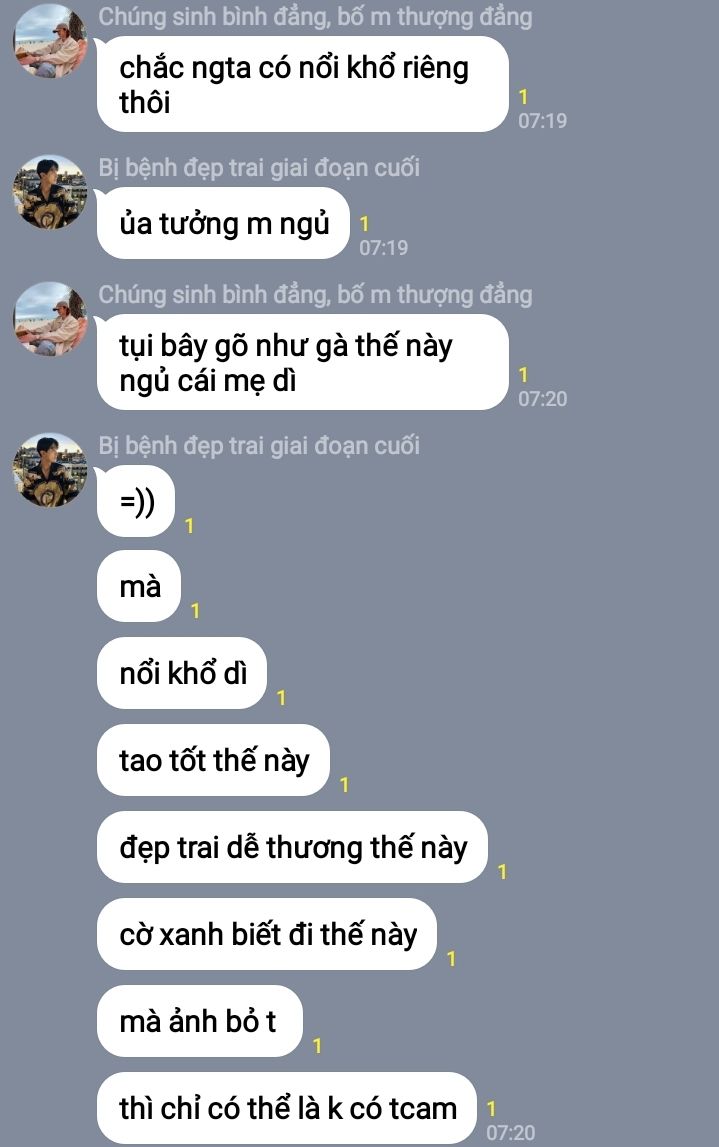This screenshot has height=1147, width=719.
Task: Select the short 'mà' message bubble
Action: [x=139, y=587]
